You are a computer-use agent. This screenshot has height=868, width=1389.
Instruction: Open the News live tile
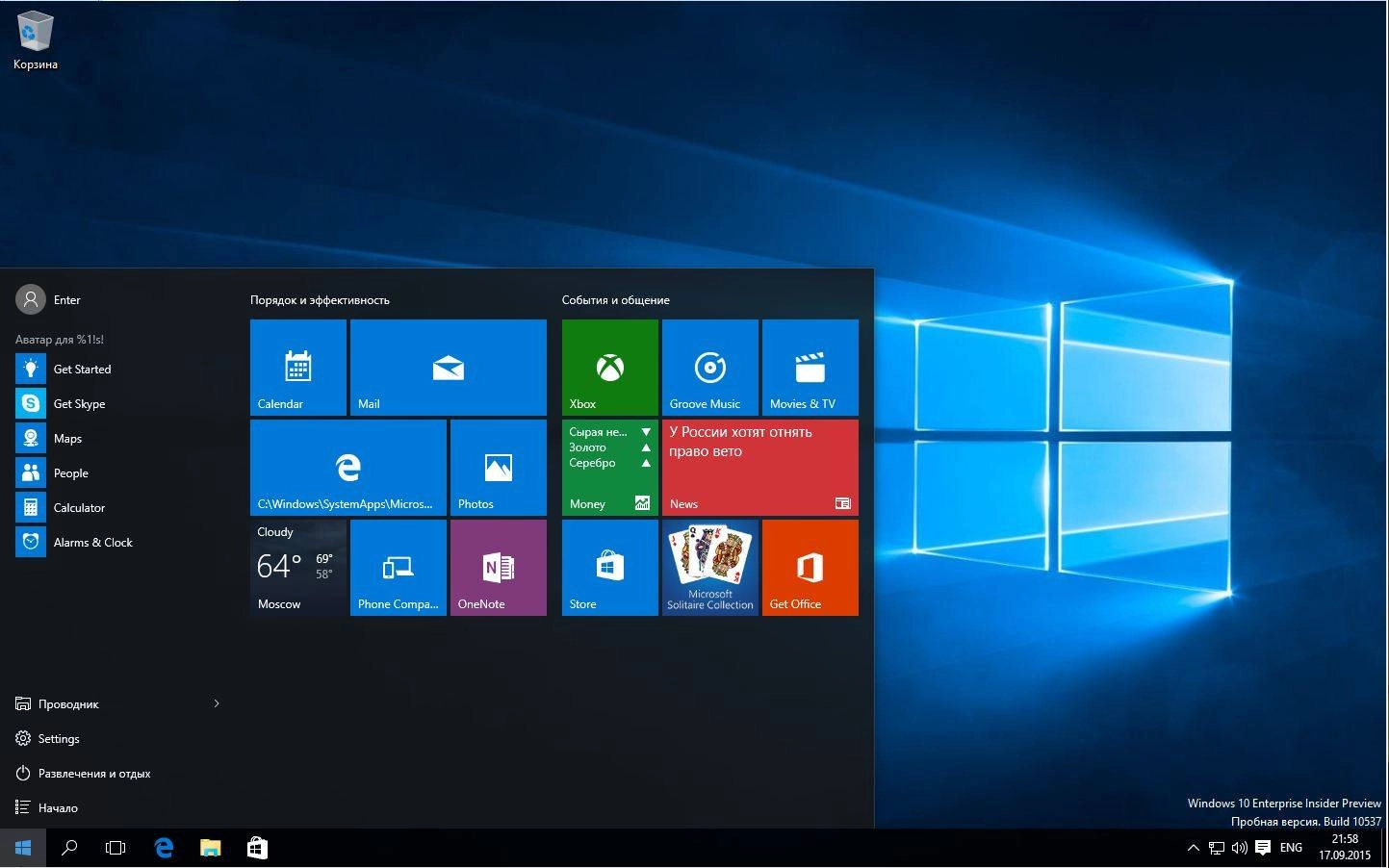(760, 468)
